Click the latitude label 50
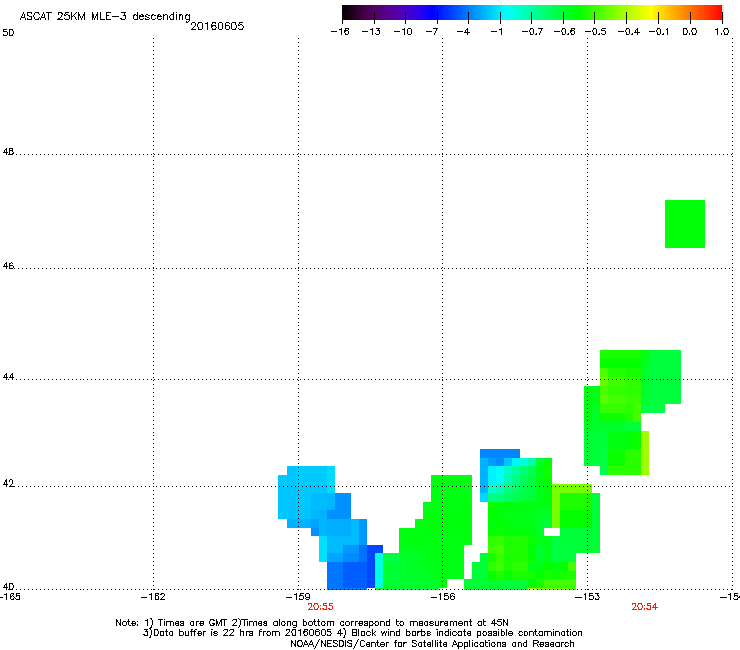 [8, 33]
